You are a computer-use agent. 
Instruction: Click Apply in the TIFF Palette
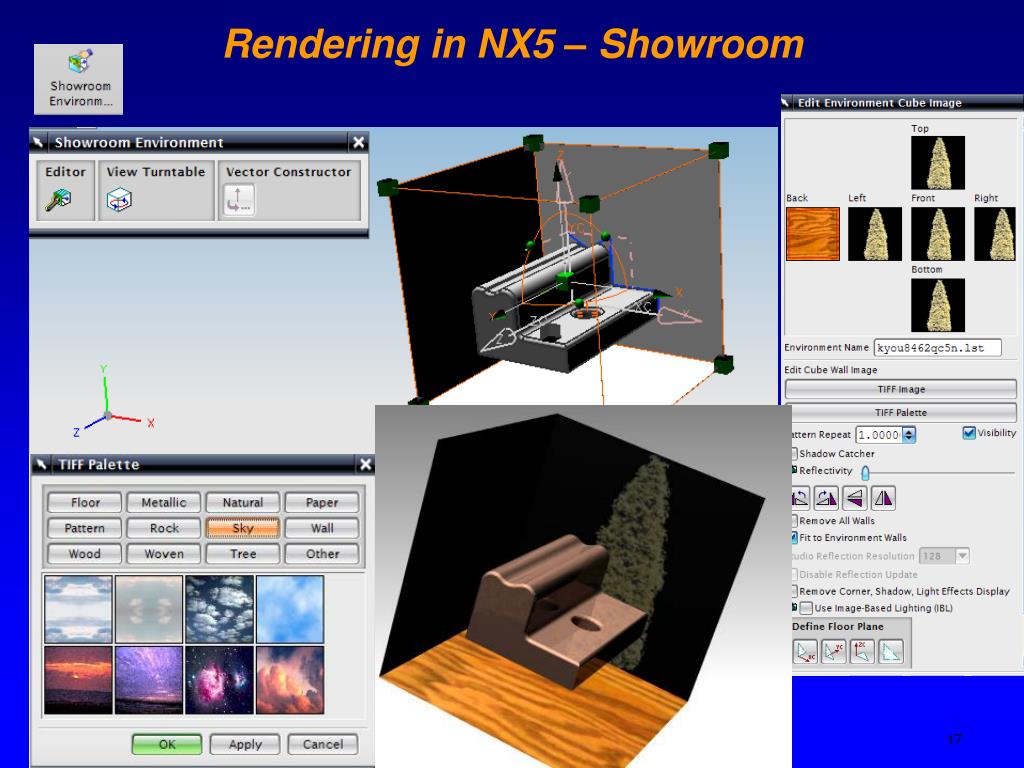coord(245,744)
